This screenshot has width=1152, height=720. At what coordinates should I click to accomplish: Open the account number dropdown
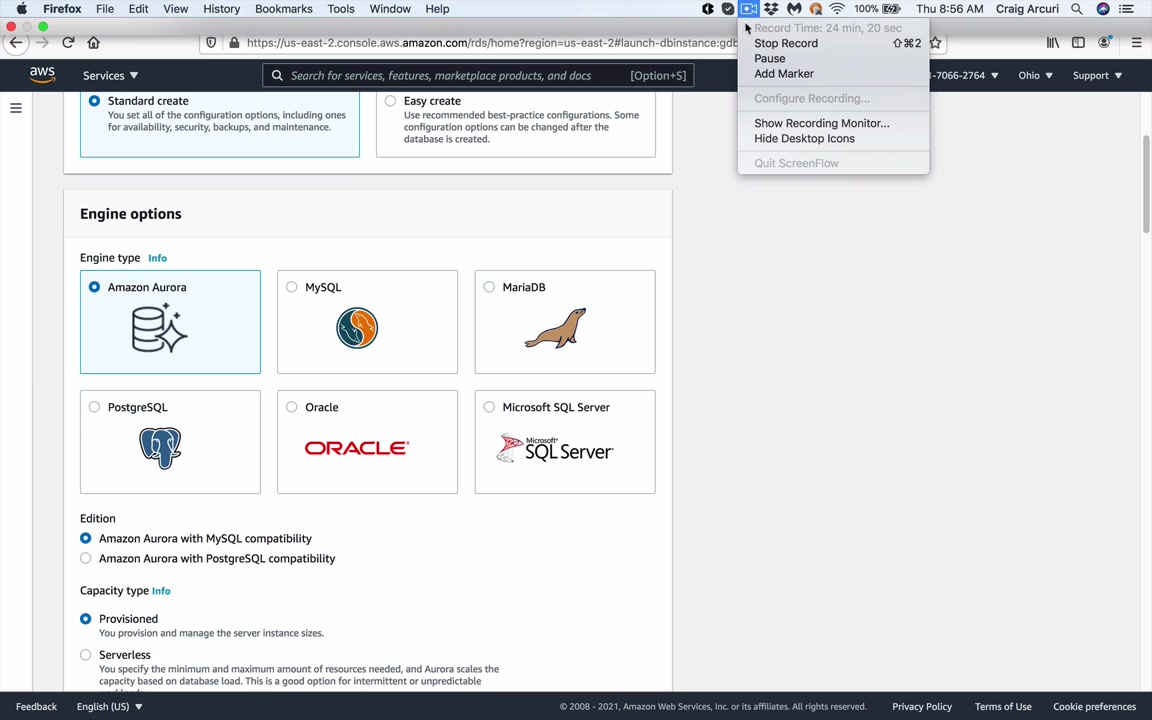pyautogui.click(x=964, y=75)
